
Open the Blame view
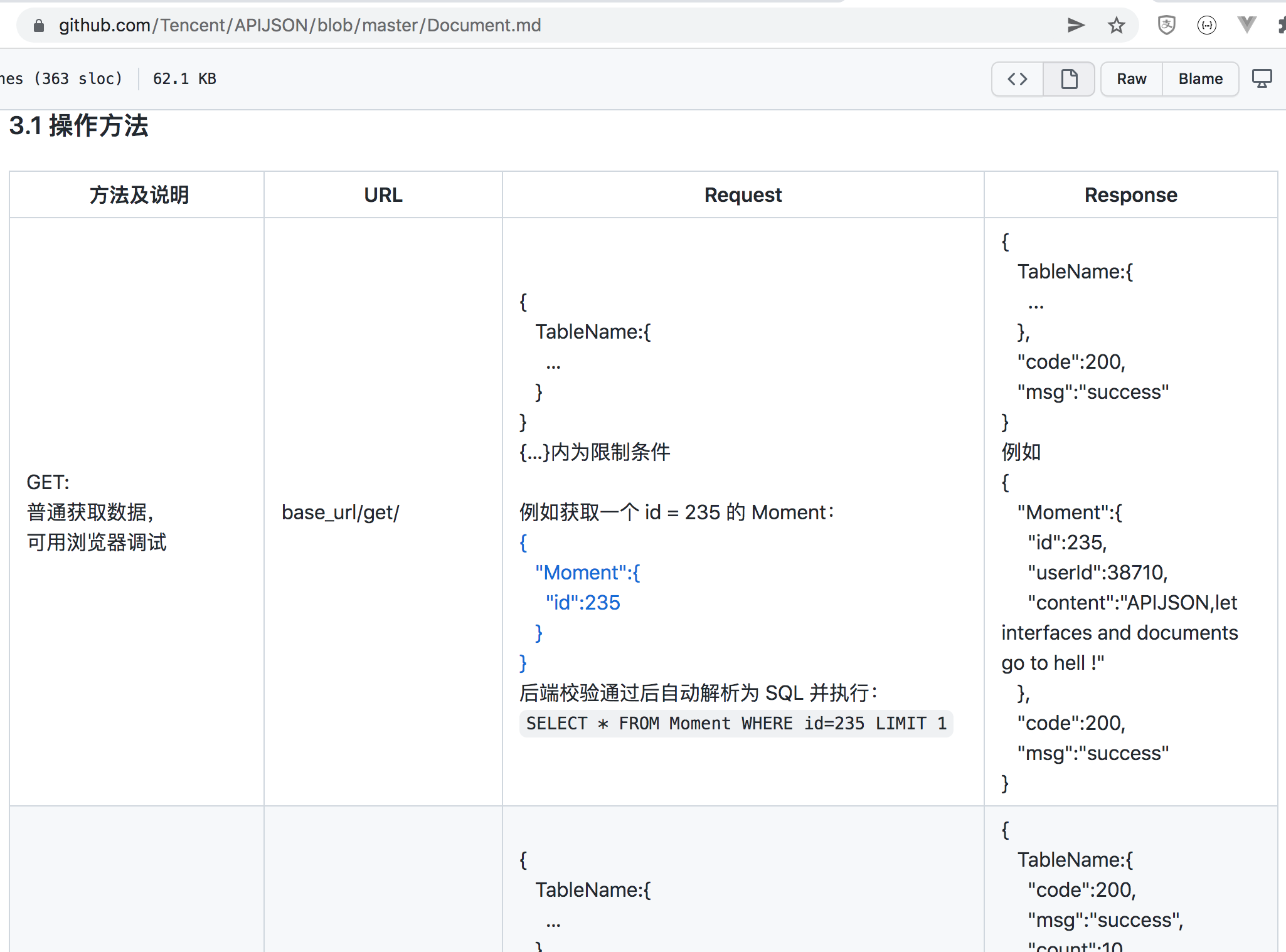click(1200, 79)
